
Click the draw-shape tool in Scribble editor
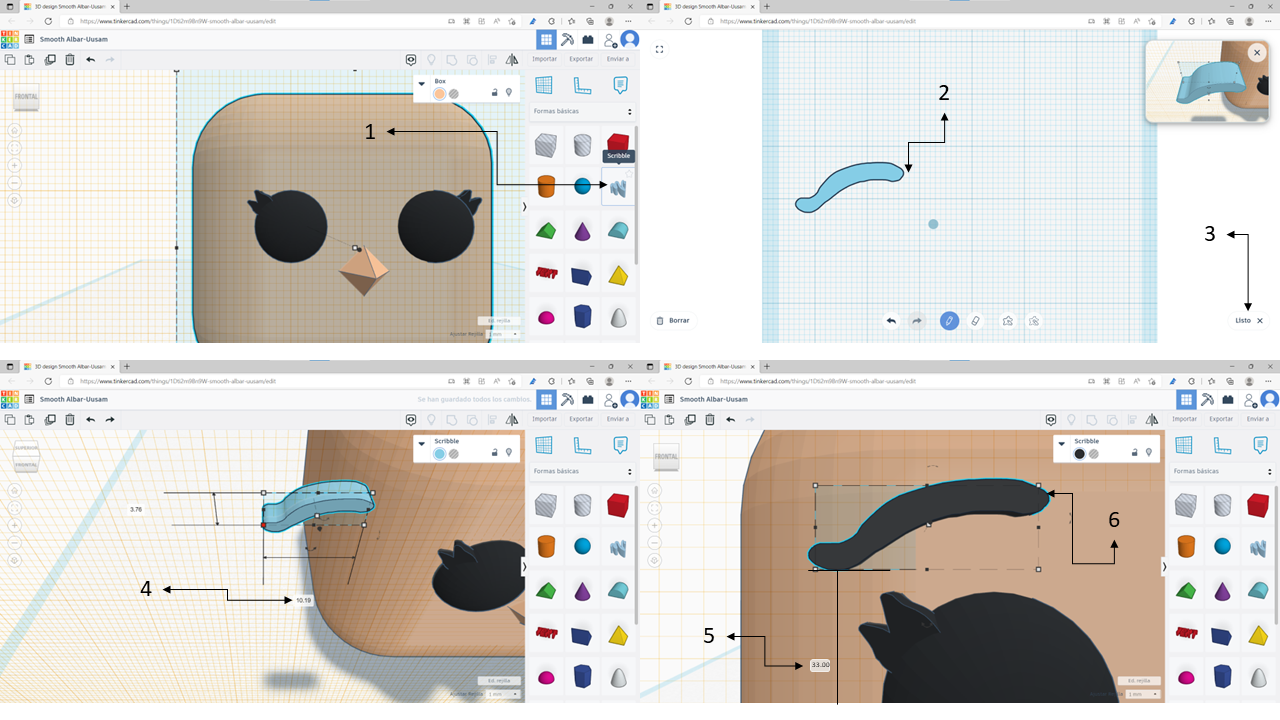coord(1007,321)
